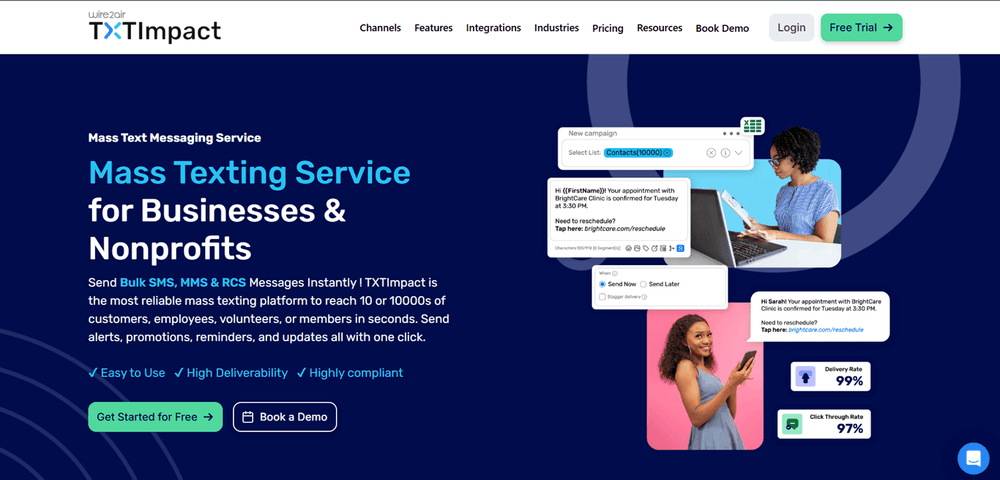
Task: Click the Get Started for Free button
Action: tap(155, 417)
